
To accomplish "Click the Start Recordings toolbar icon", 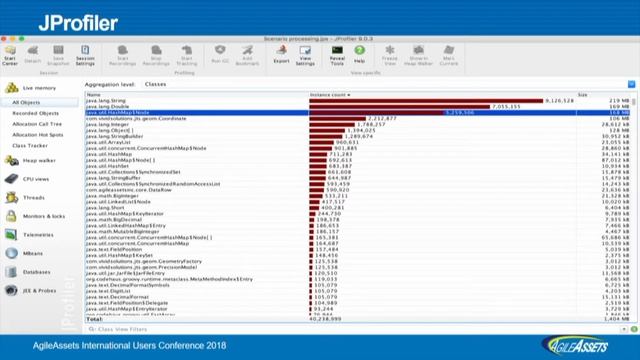I will point(122,55).
